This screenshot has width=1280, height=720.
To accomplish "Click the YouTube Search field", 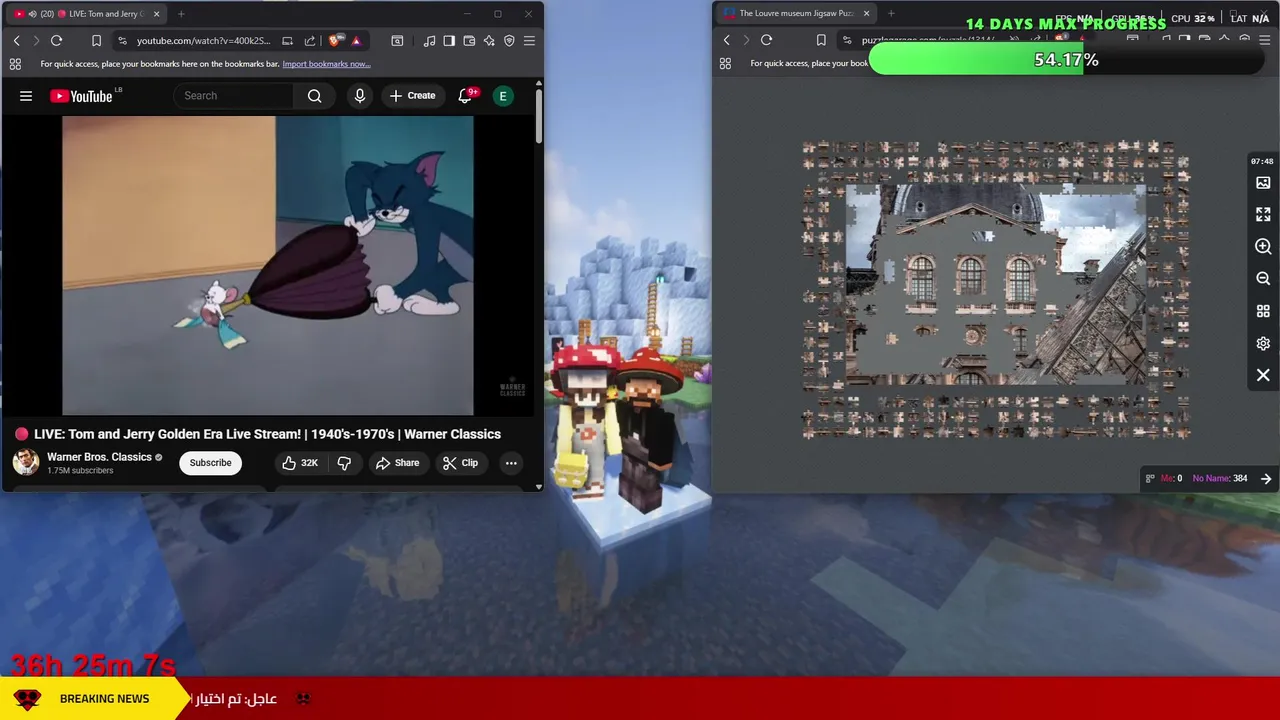I will pyautogui.click(x=234, y=96).
